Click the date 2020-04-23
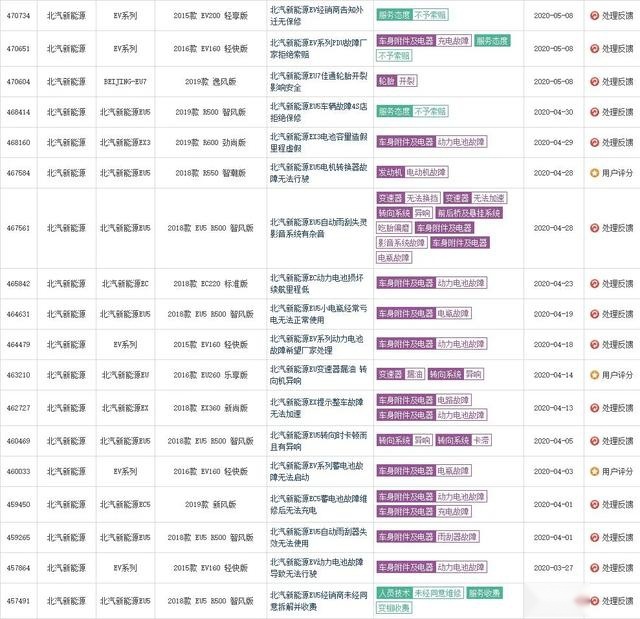Viewport: 640px width, 619px height. coord(553,284)
